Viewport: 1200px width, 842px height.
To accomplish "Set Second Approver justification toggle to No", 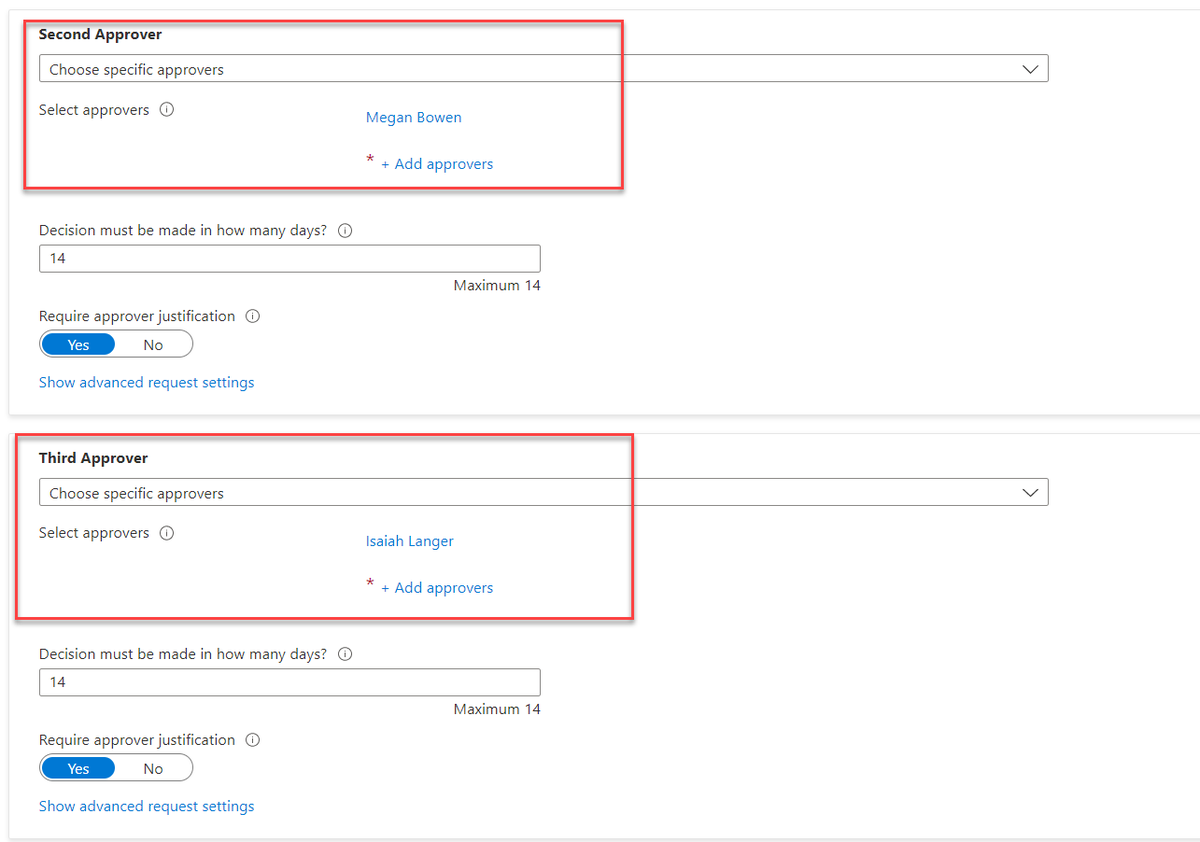I will coord(153,344).
